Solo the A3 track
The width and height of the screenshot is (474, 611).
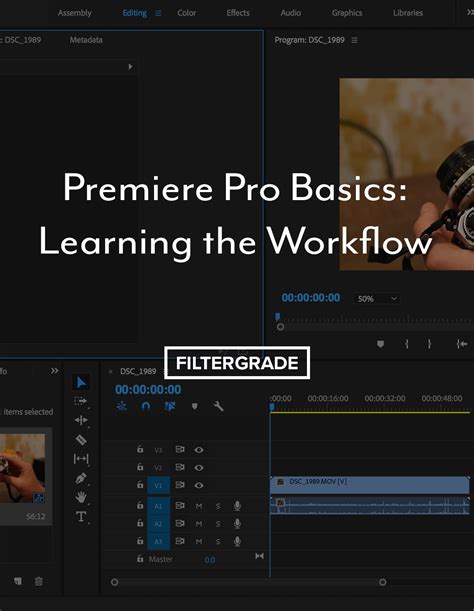pyautogui.click(x=218, y=541)
